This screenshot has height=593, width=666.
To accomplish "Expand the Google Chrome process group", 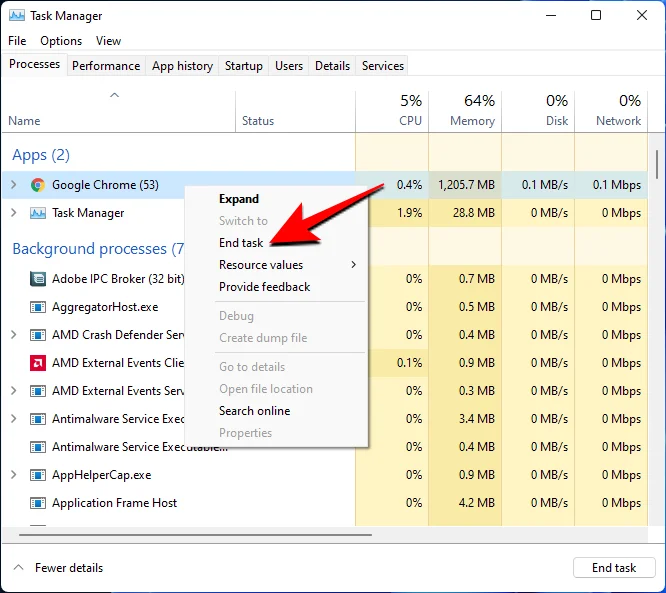I will 14,185.
